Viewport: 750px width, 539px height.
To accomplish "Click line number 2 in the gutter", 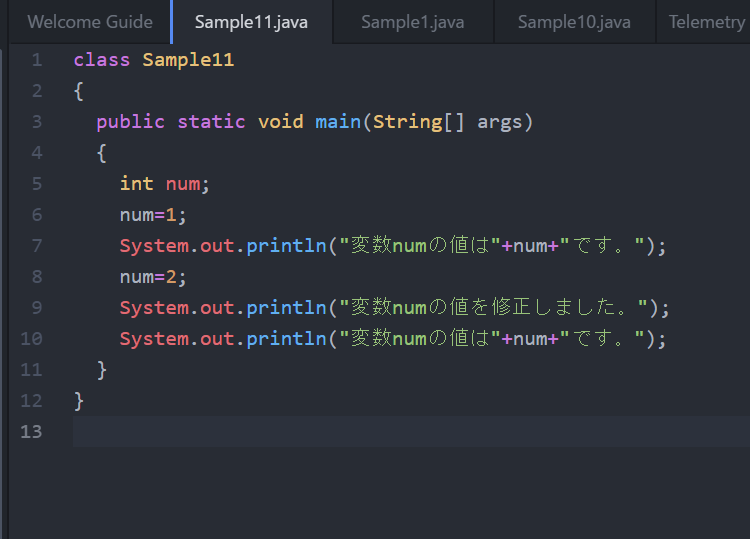I will pos(37,91).
